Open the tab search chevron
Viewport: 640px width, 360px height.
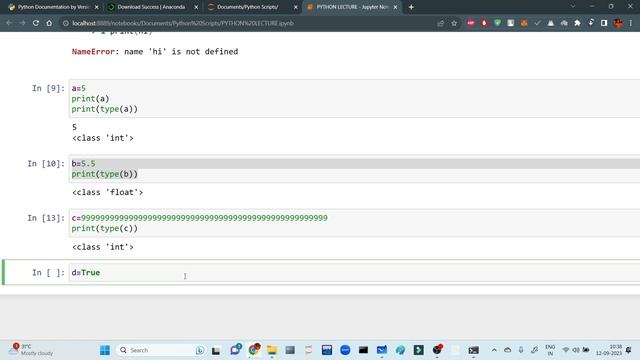click(x=573, y=7)
